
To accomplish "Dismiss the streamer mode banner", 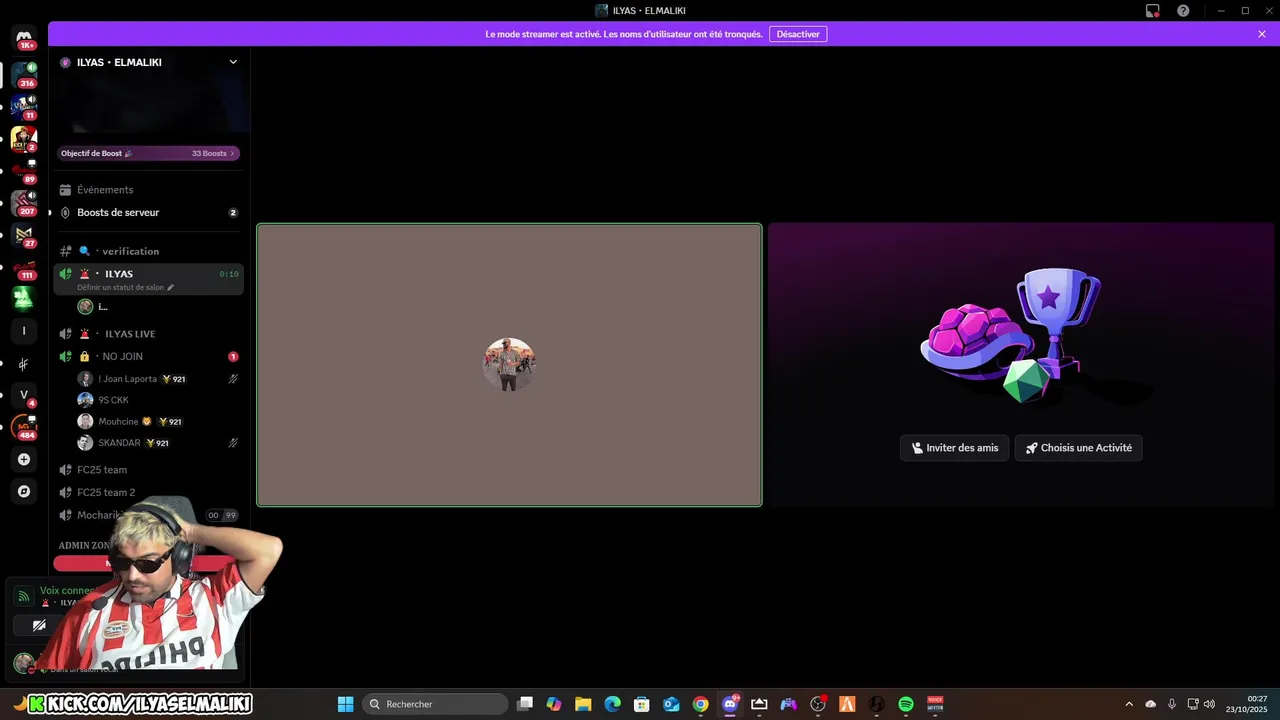I will (1262, 34).
